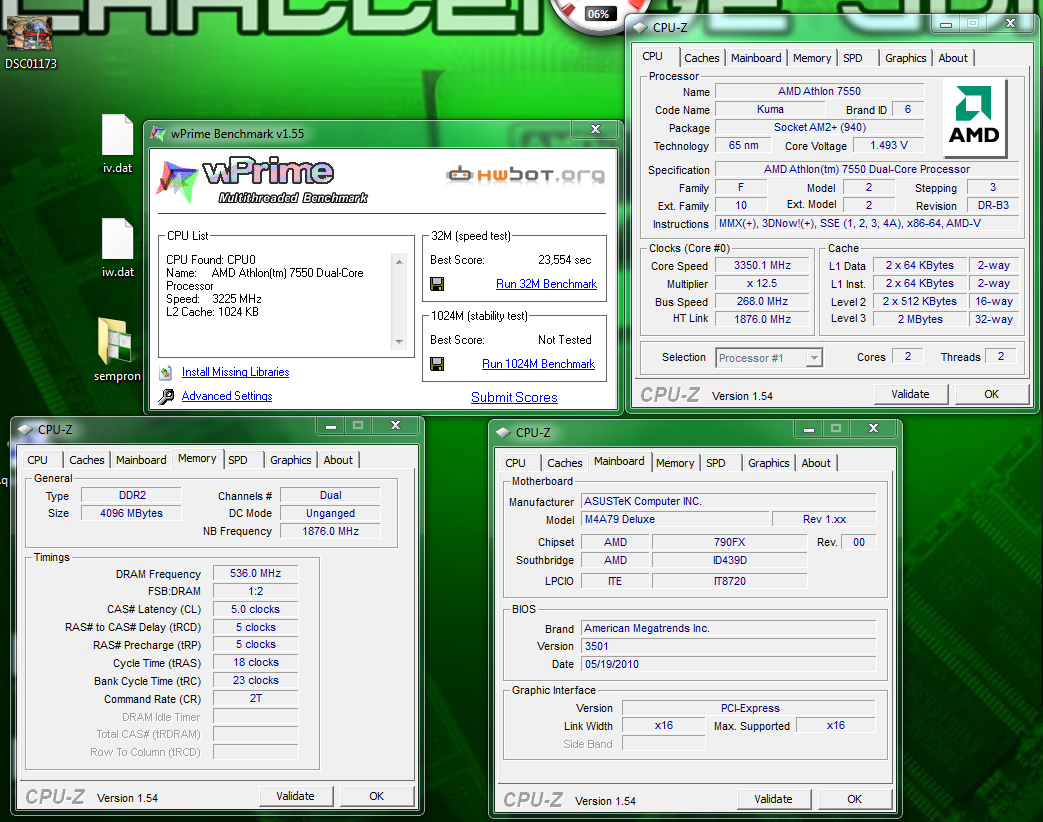
Task: Click the DRAM Frequency 536.0 MHz value
Action: (x=255, y=573)
